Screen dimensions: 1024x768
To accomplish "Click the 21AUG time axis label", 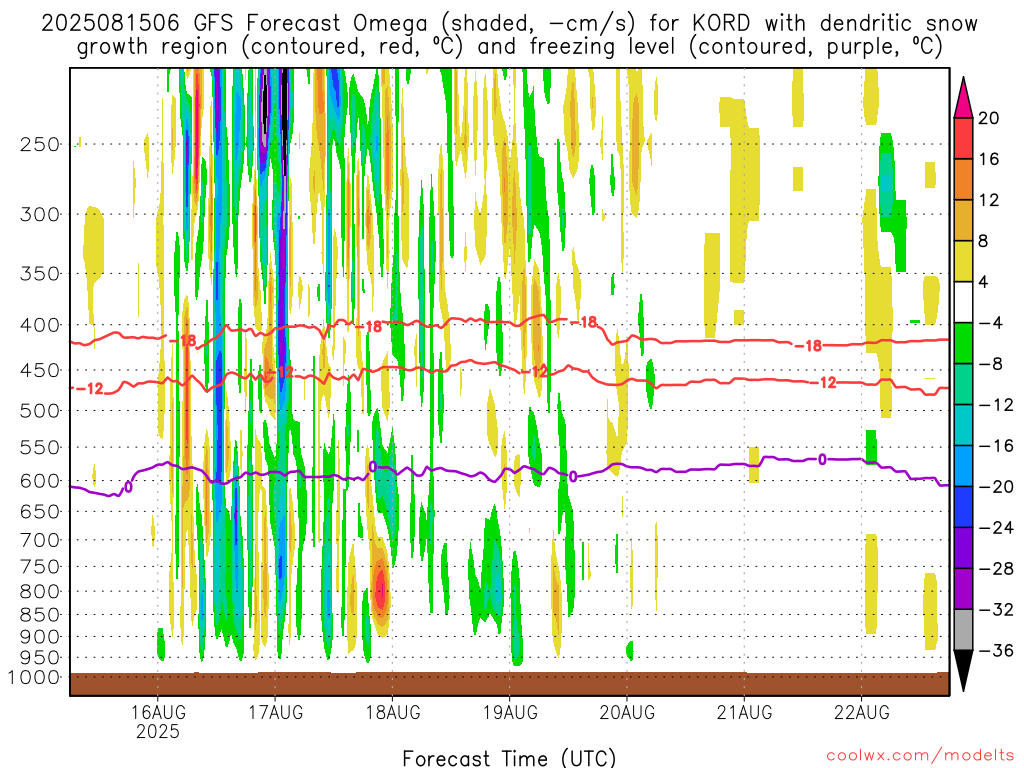I will pos(744,712).
